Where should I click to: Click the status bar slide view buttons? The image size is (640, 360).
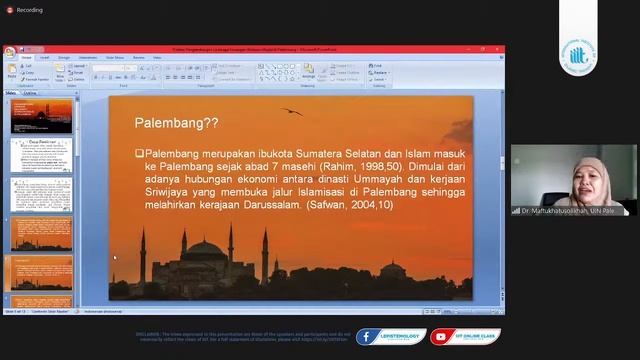coord(432,311)
